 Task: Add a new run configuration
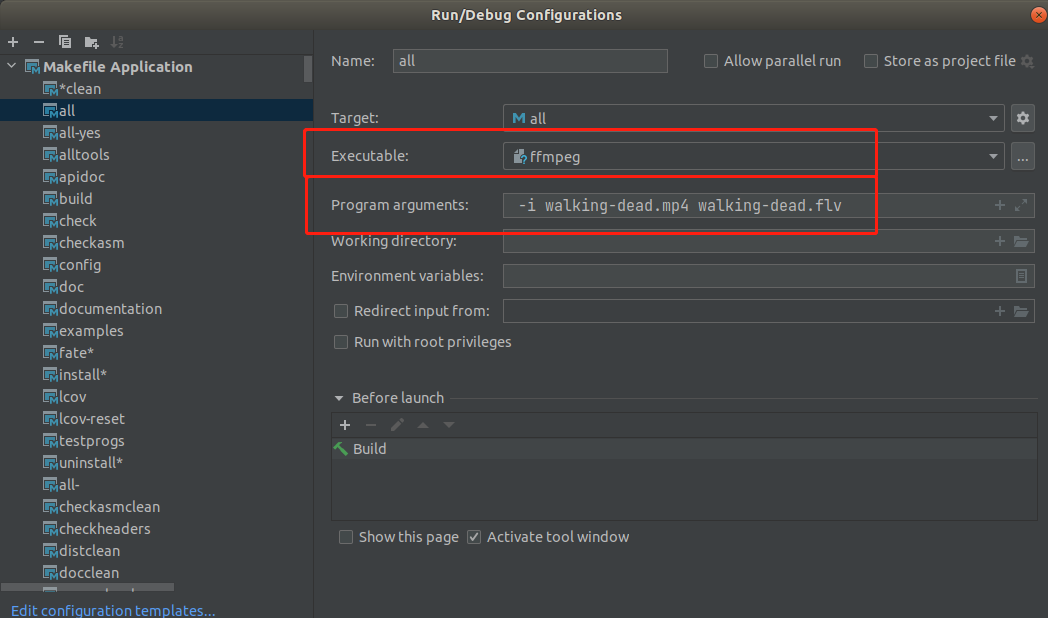pyautogui.click(x=13, y=42)
